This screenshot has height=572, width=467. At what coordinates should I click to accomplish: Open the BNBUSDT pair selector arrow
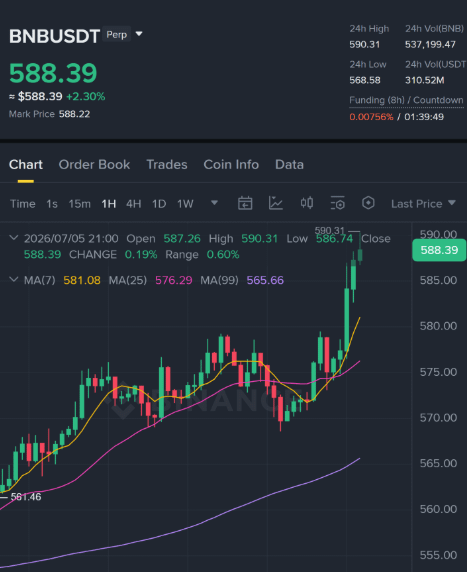[x=139, y=34]
